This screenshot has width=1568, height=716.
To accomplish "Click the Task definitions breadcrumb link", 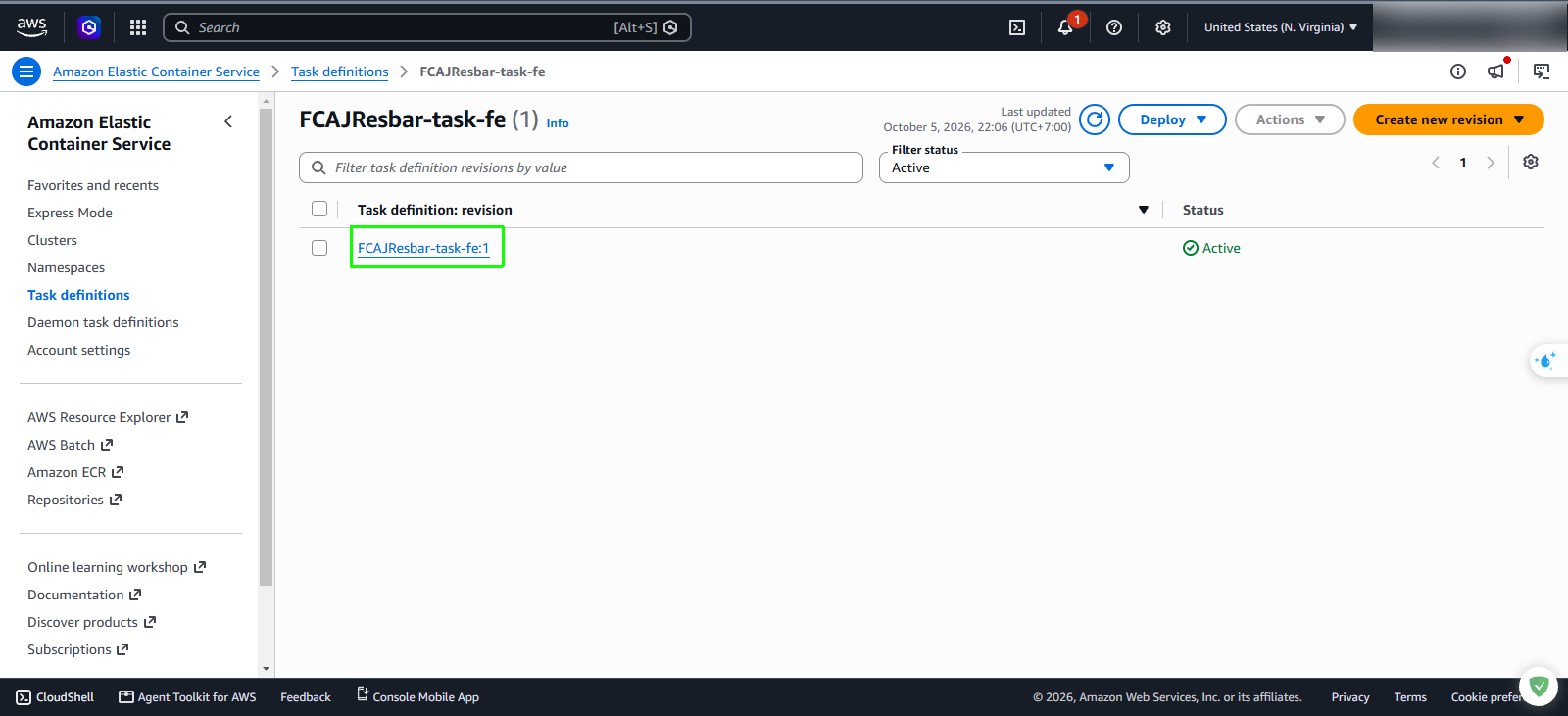I will [x=339, y=72].
